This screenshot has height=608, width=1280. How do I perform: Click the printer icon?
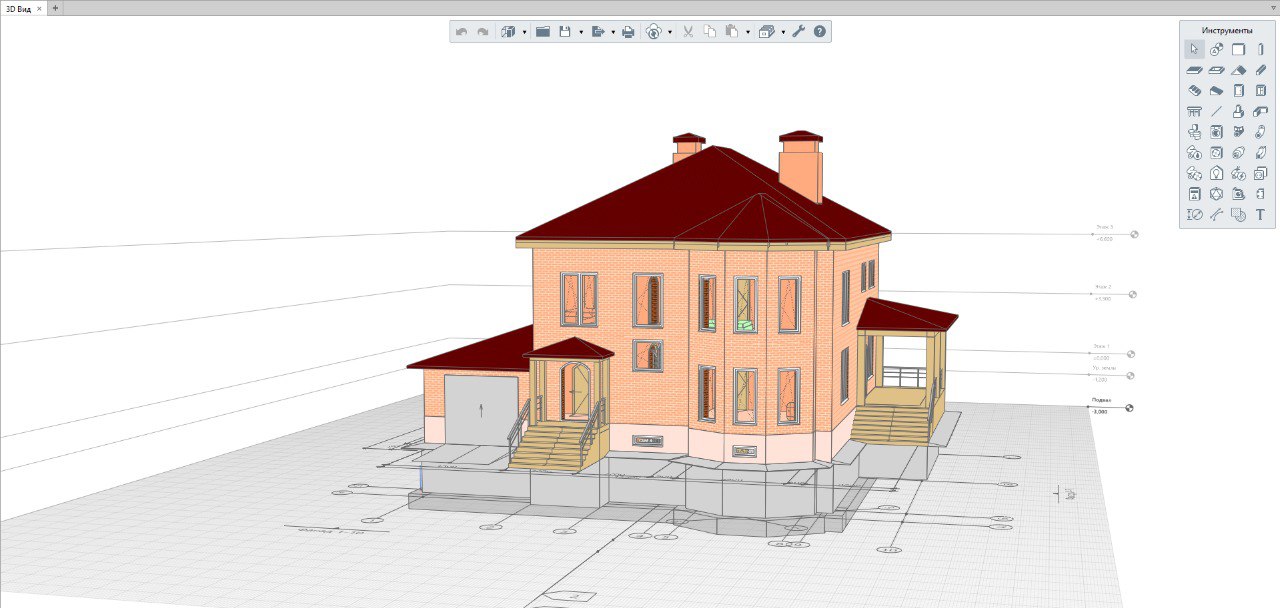628,32
